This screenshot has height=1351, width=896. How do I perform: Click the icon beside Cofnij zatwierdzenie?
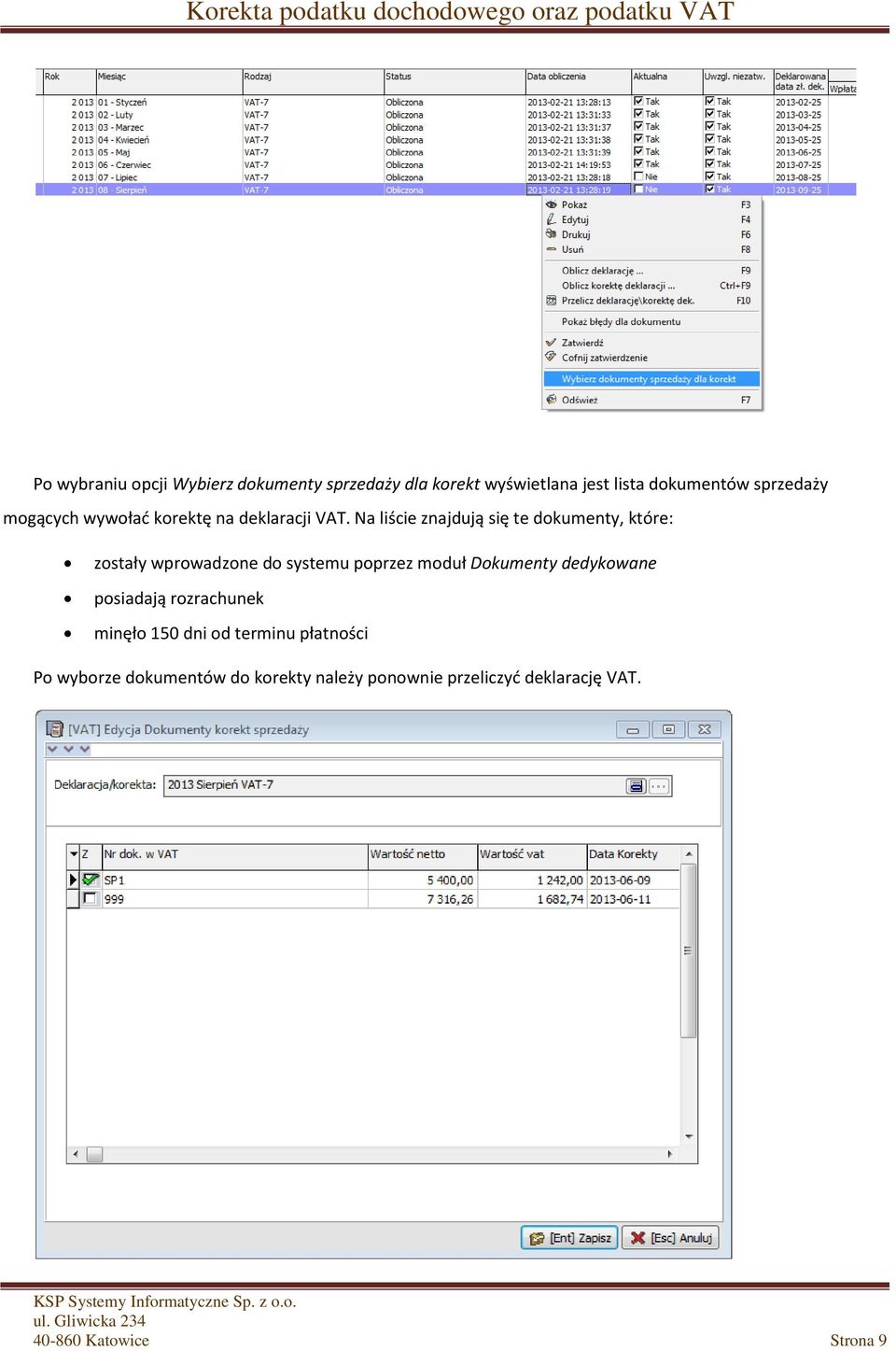point(551,357)
